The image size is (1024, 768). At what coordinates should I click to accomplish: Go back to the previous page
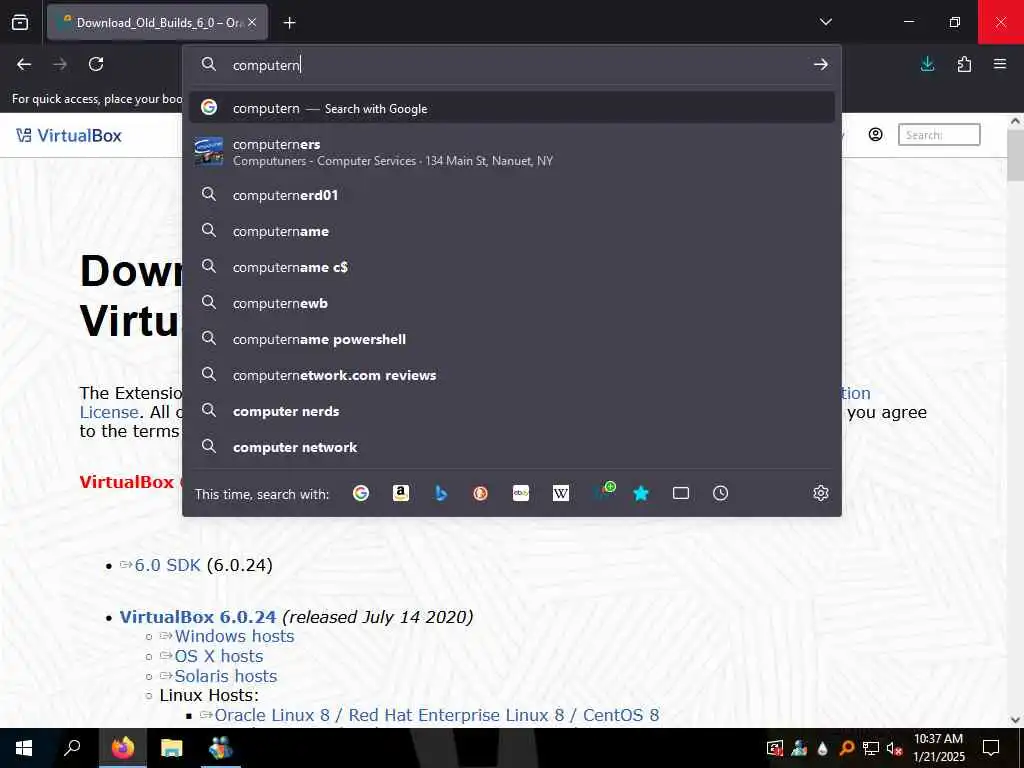(x=24, y=64)
